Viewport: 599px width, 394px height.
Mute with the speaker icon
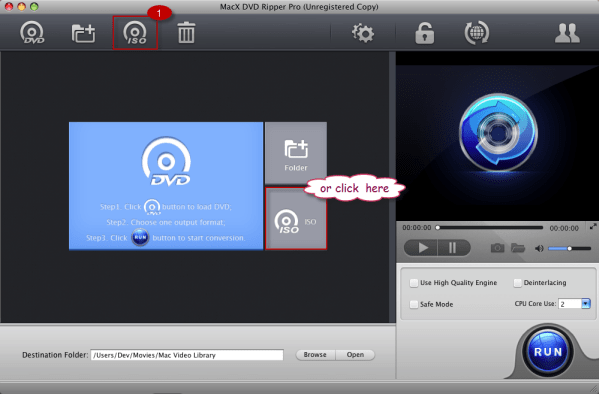point(539,249)
